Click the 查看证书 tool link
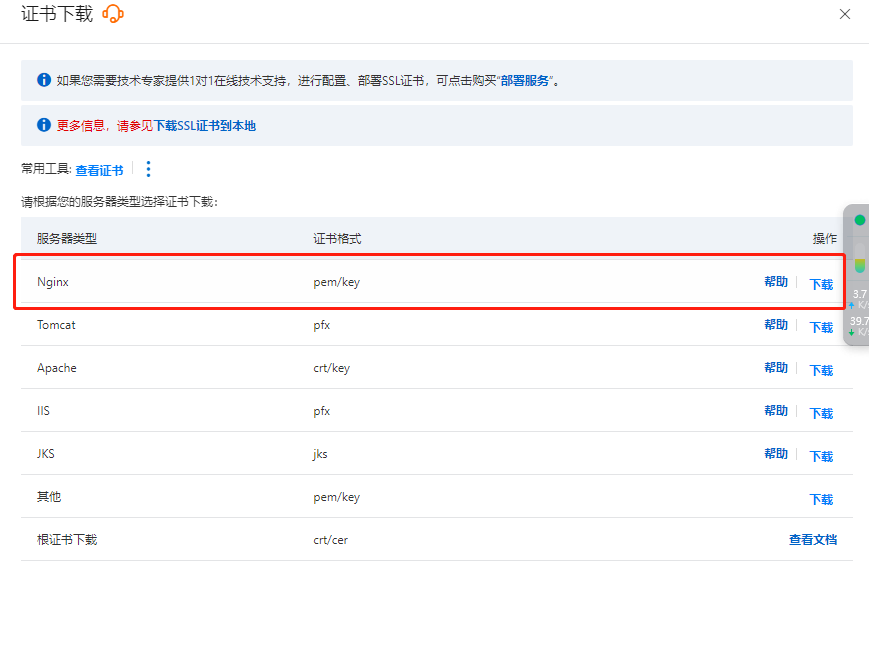 pos(99,171)
